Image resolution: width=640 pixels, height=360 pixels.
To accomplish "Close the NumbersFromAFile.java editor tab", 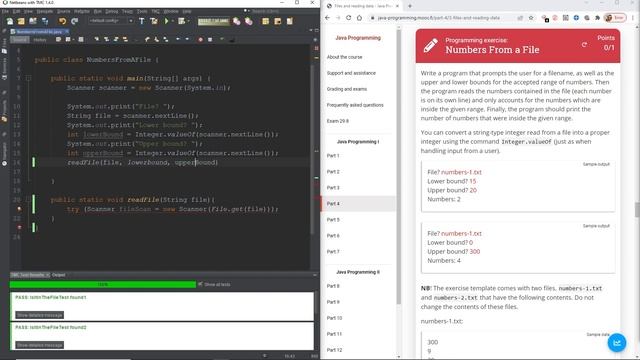I will 67,31.
